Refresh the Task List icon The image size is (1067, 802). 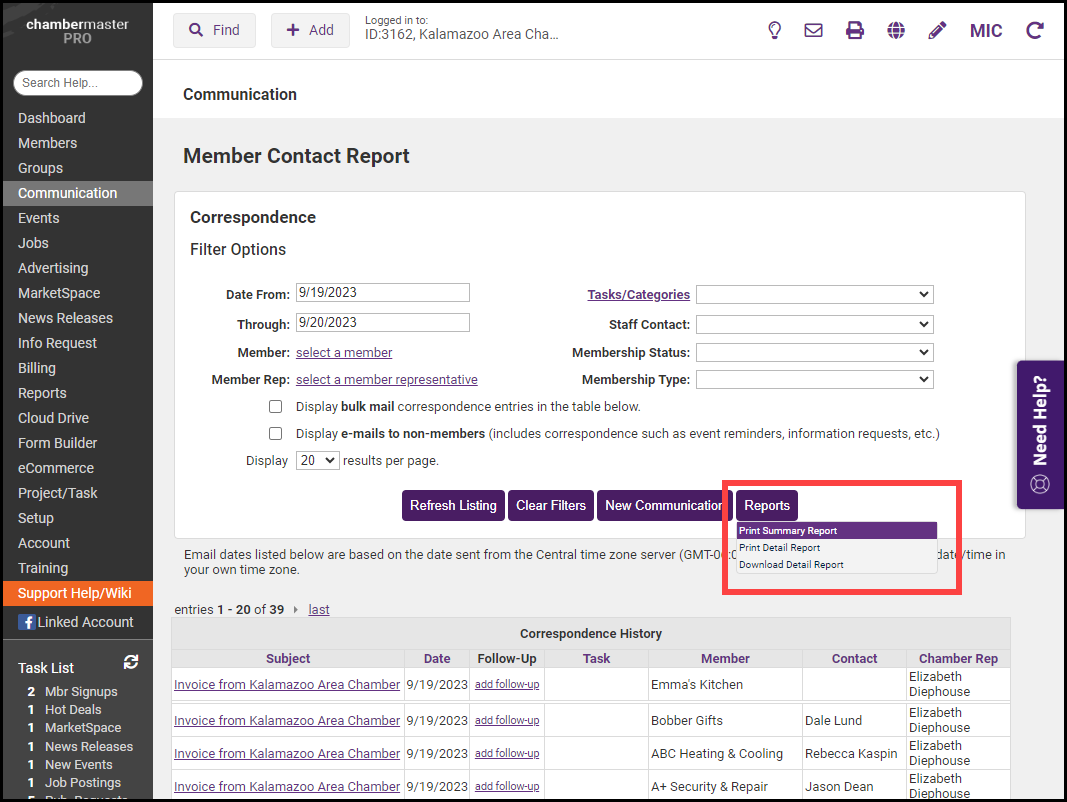tap(131, 662)
